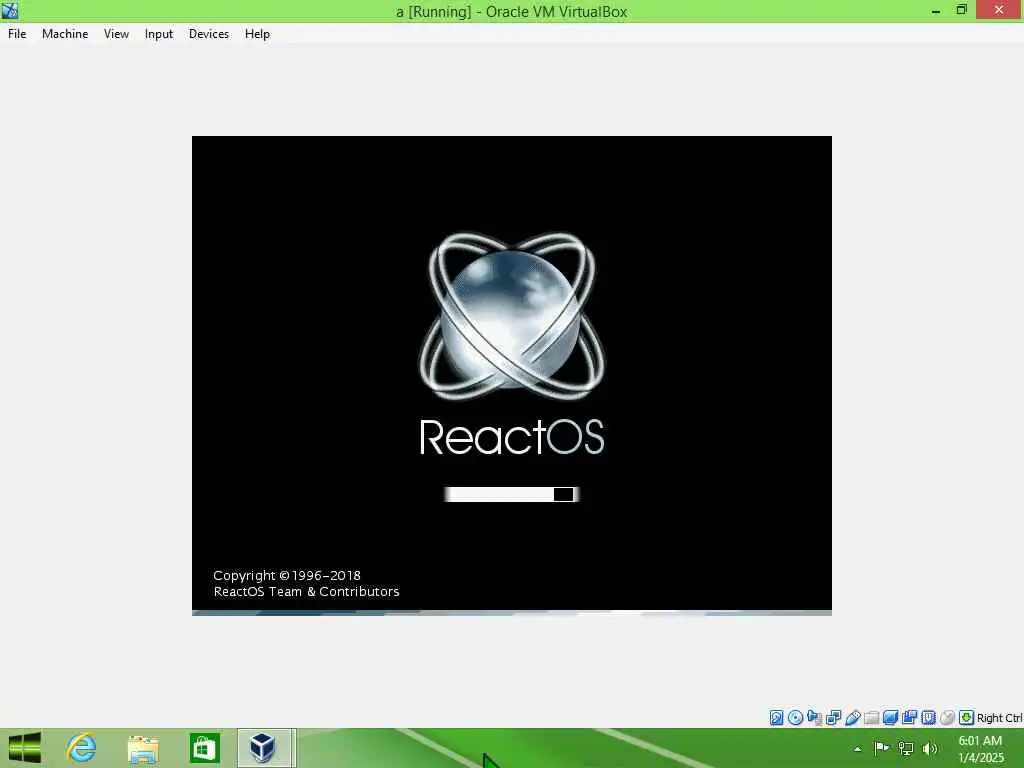Open the taskbar clock showing 6:01 AM
1024x768 pixels.
(x=980, y=749)
